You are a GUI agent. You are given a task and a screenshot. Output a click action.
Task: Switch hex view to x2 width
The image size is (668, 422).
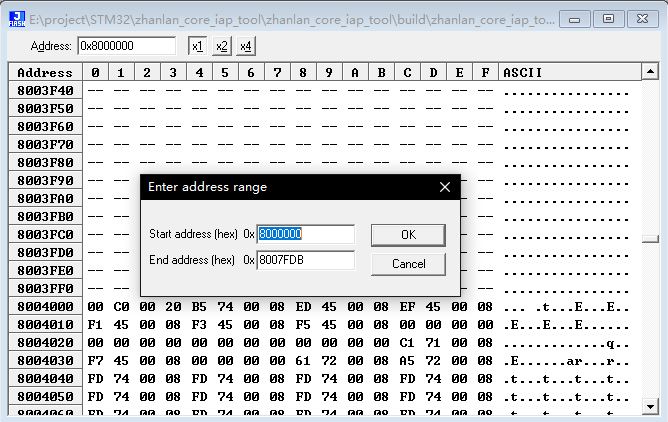[x=222, y=46]
